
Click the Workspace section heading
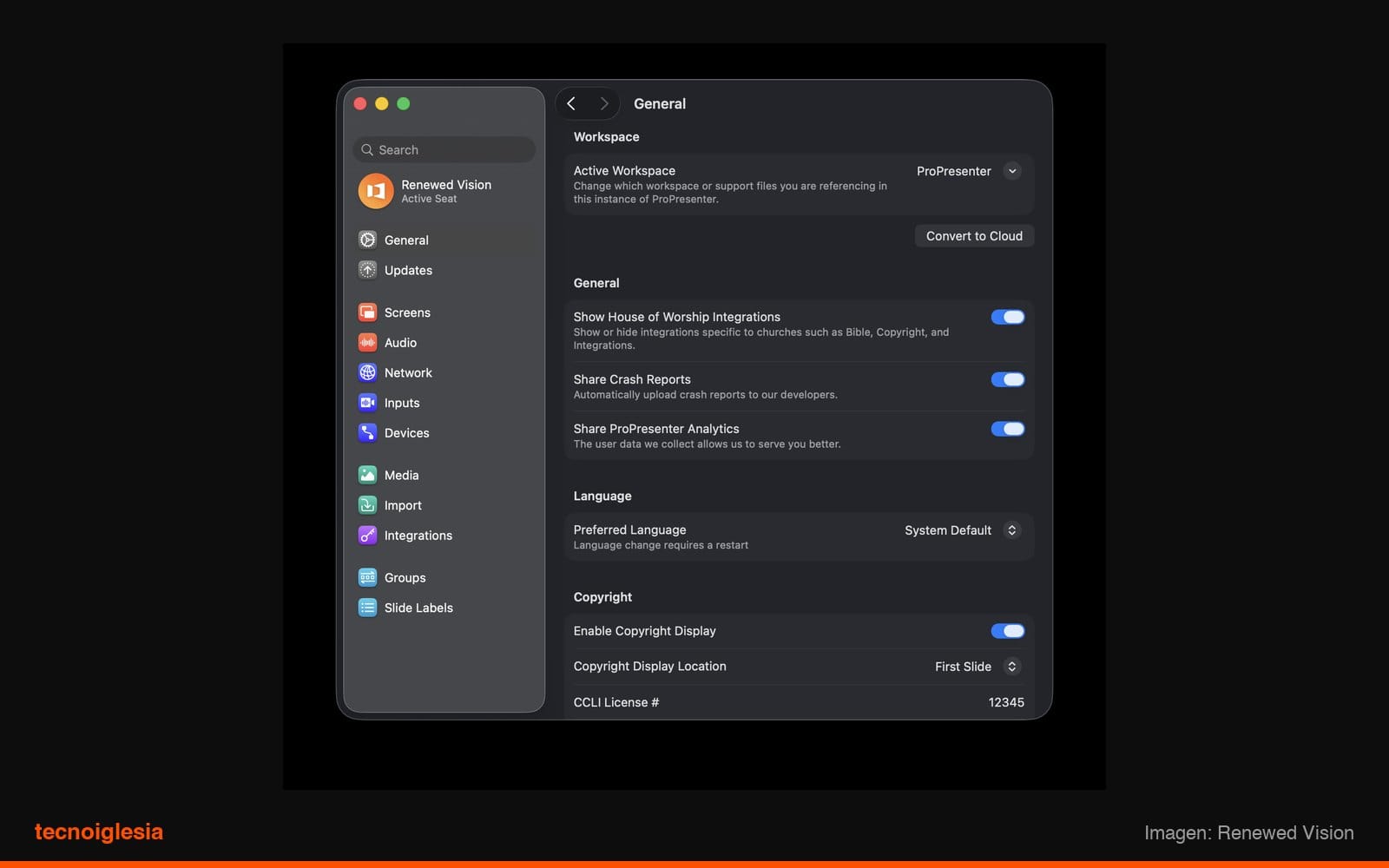606,137
